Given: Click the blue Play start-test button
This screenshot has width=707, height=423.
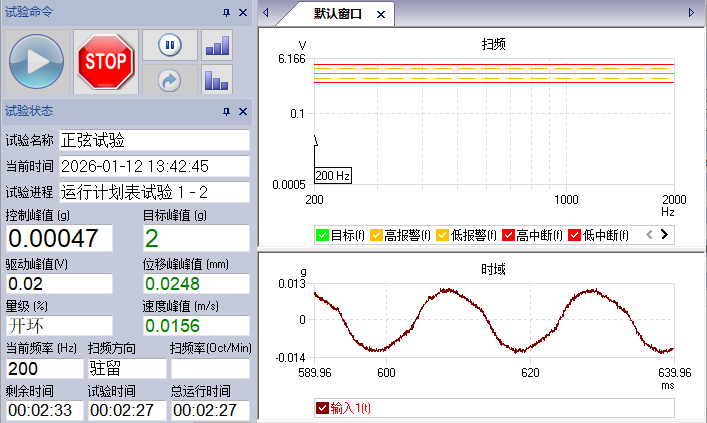Looking at the screenshot, I should (38, 61).
